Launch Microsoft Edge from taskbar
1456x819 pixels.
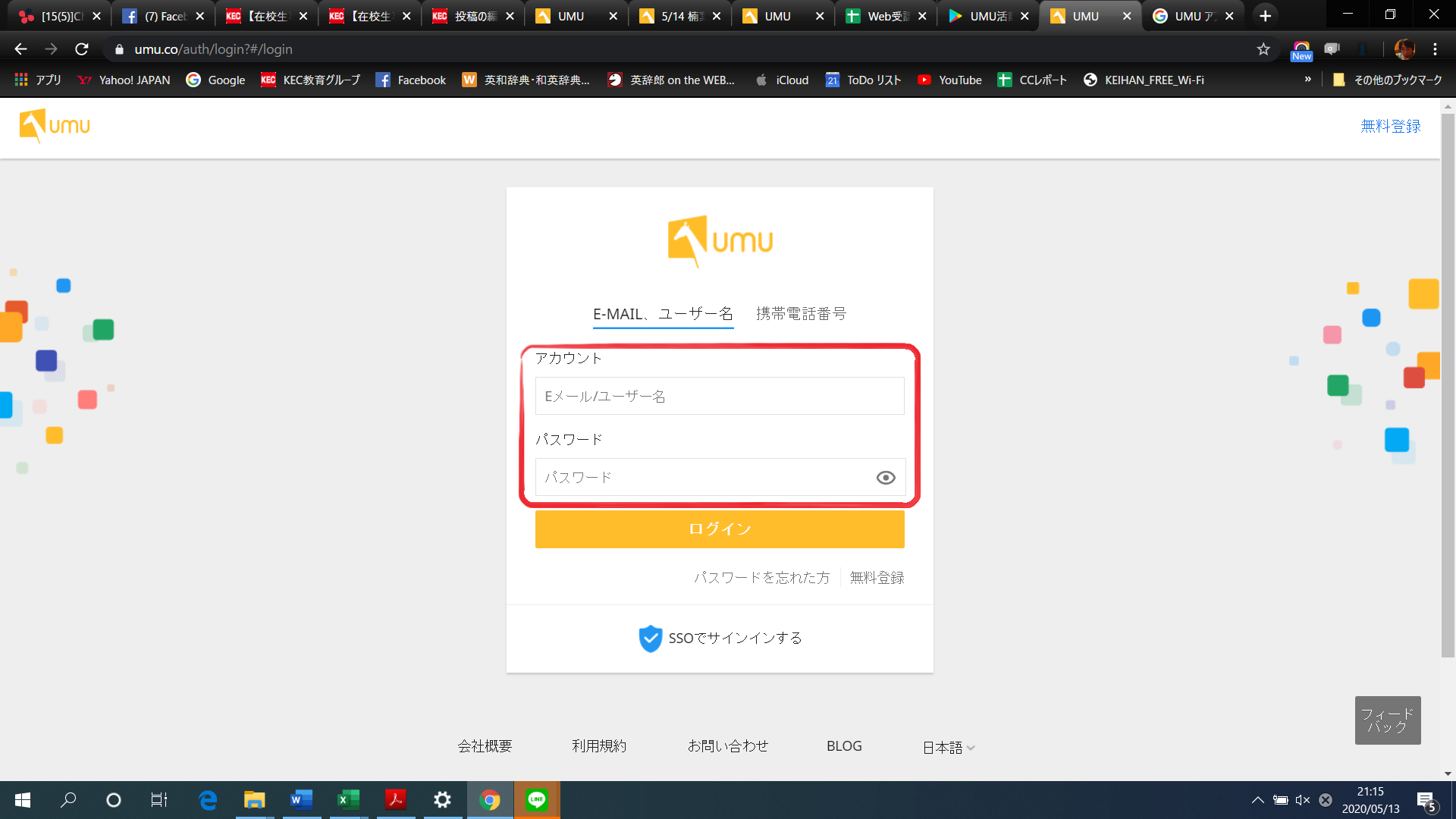207,800
